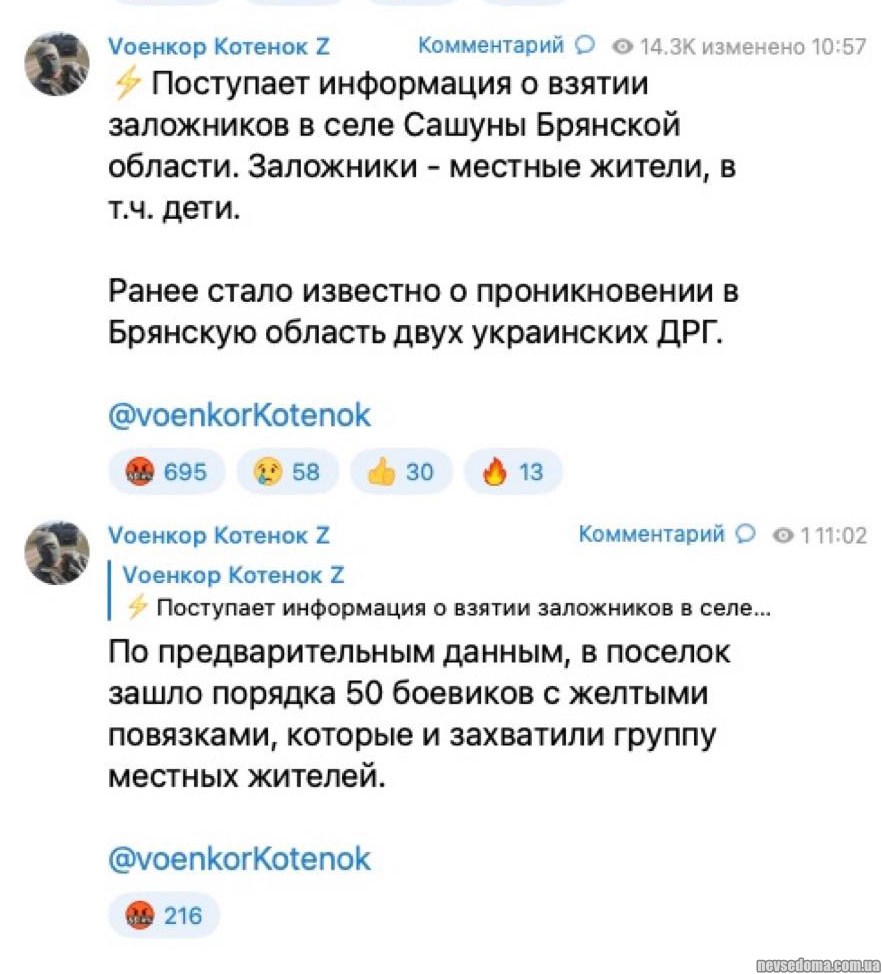Open the channel avatar on the 11:02 post
The height and width of the screenshot is (974, 882).
pos(56,552)
